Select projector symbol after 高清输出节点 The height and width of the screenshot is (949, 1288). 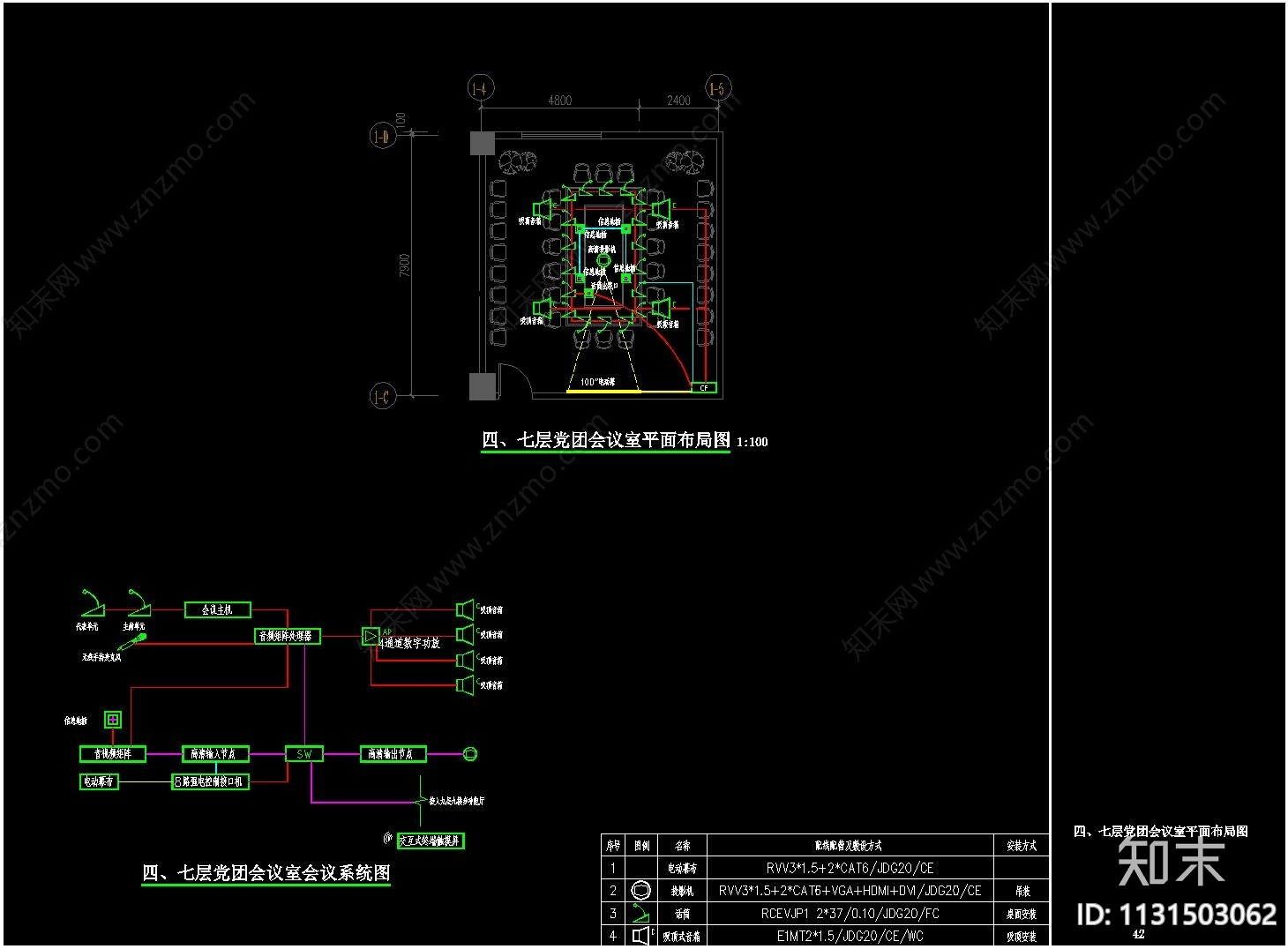coord(470,754)
